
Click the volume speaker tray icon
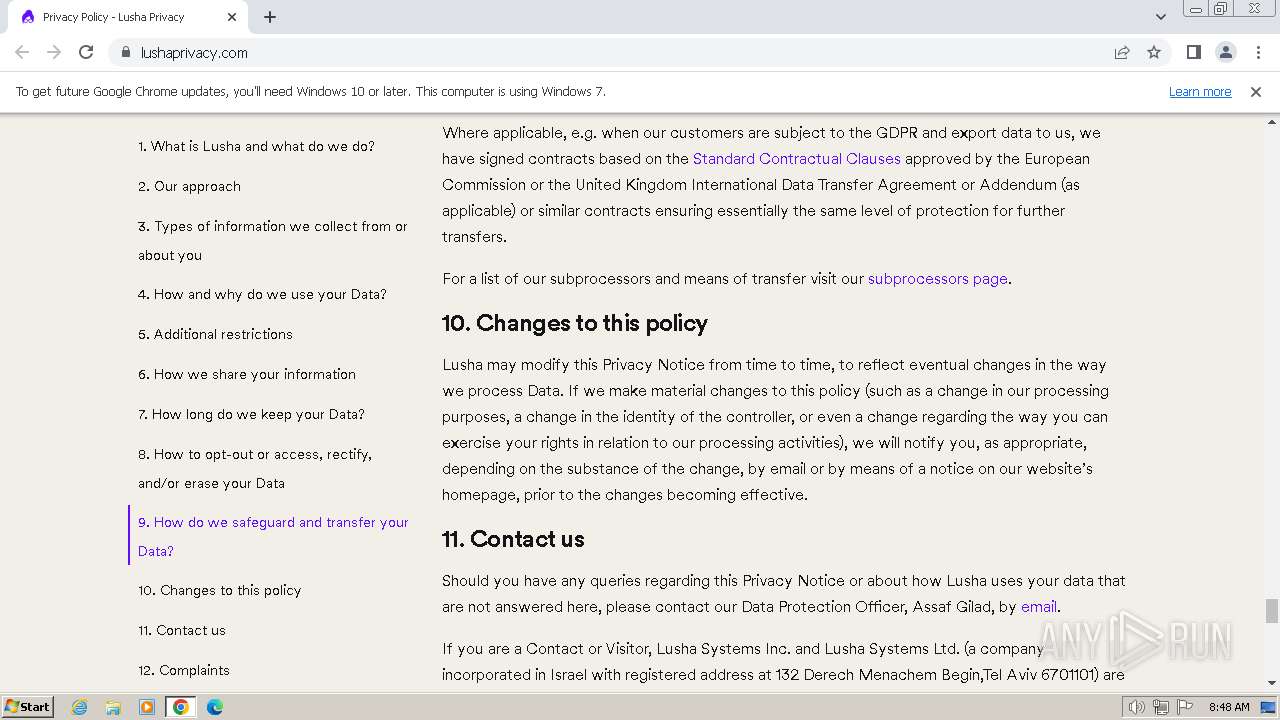coord(1136,707)
